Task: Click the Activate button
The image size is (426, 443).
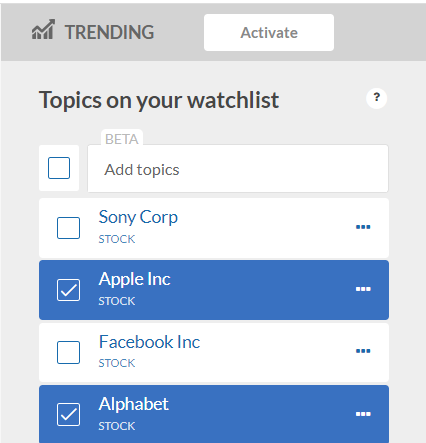Action: point(269,32)
